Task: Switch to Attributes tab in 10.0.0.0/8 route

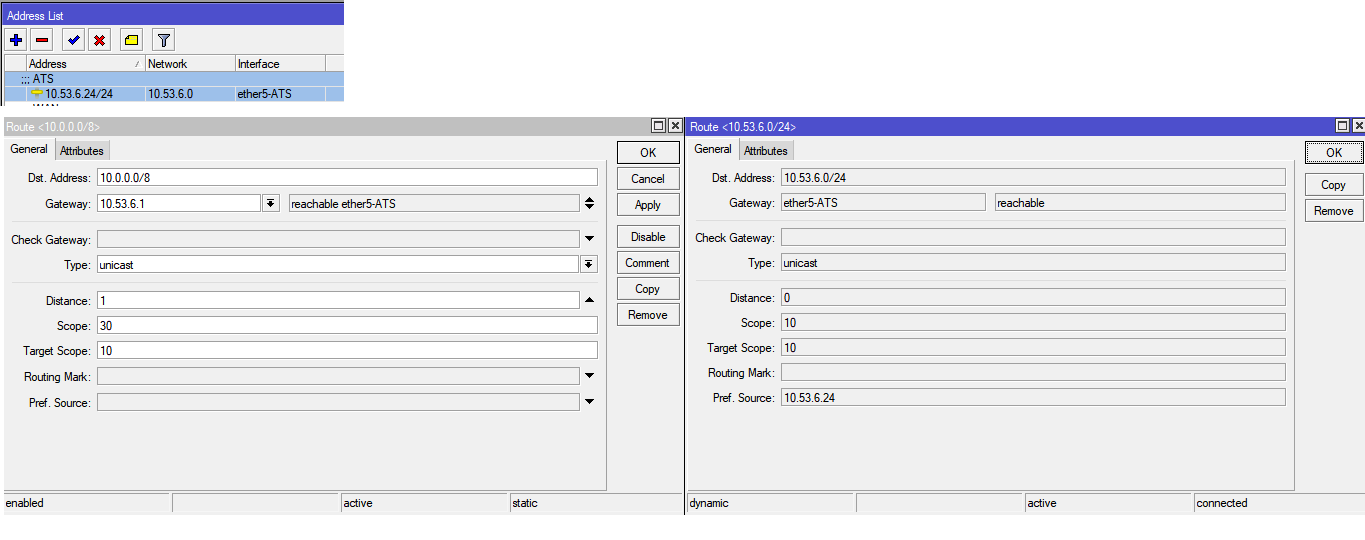Action: pos(81,151)
